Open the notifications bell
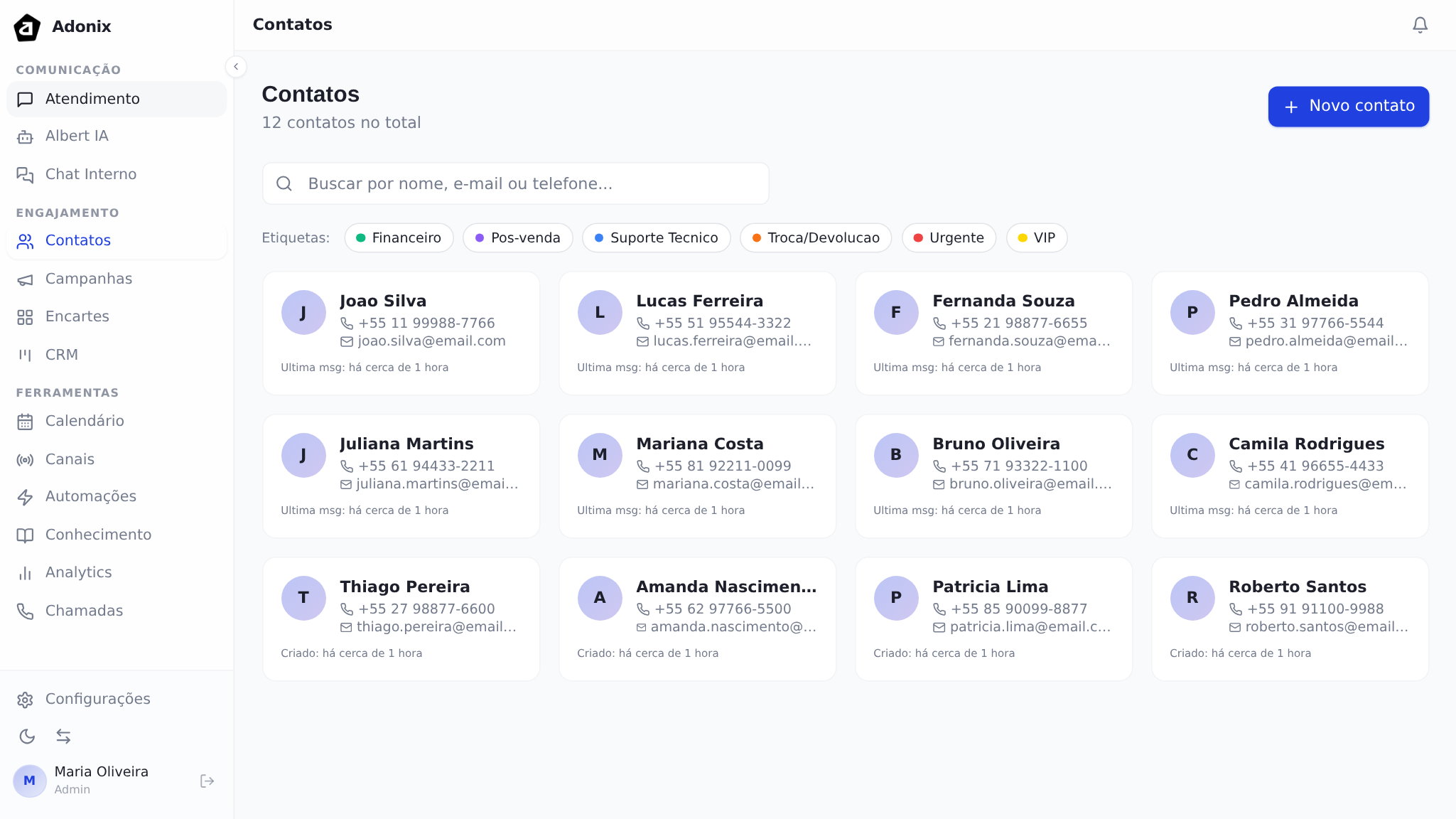 pyautogui.click(x=1419, y=25)
